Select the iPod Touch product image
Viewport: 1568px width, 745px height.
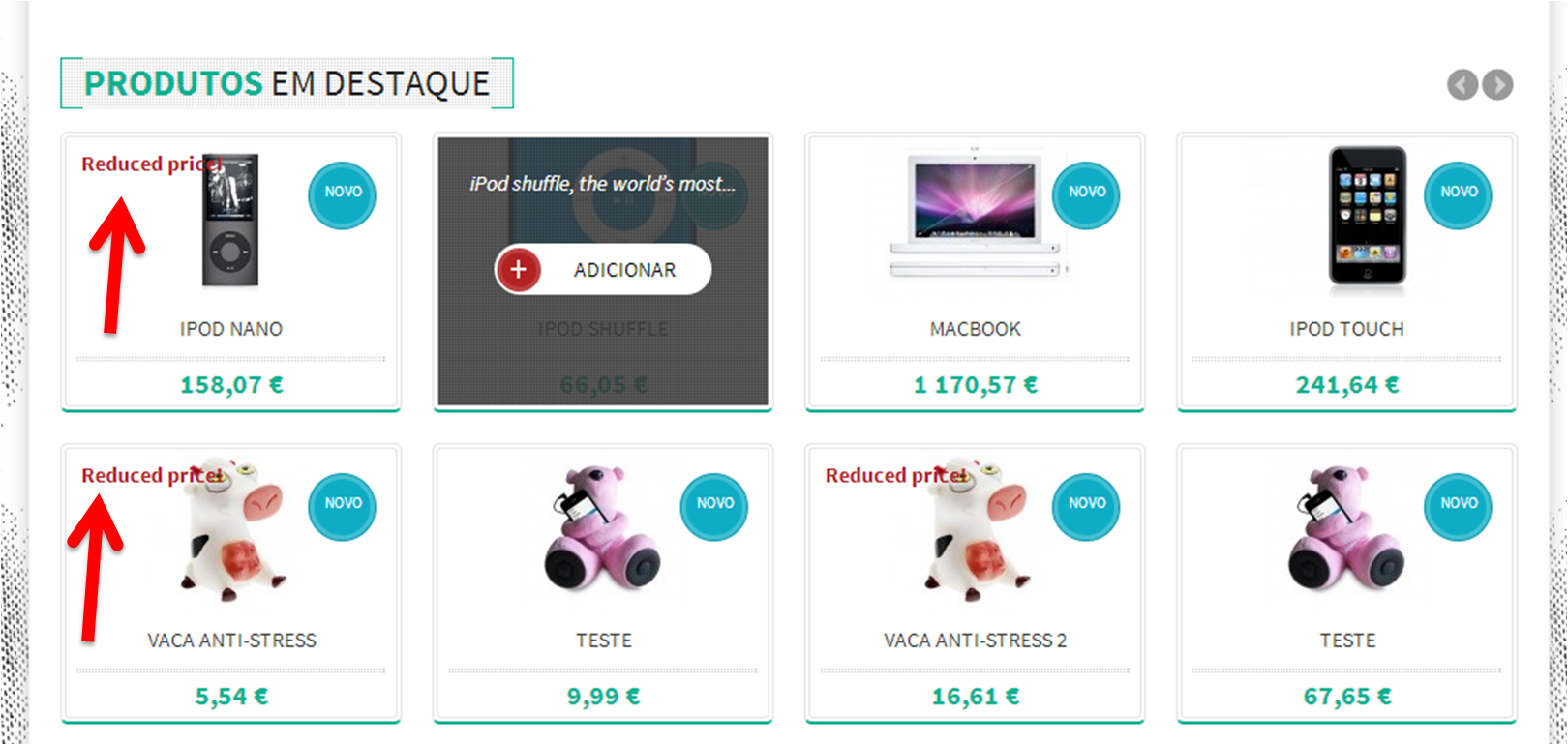click(x=1368, y=215)
